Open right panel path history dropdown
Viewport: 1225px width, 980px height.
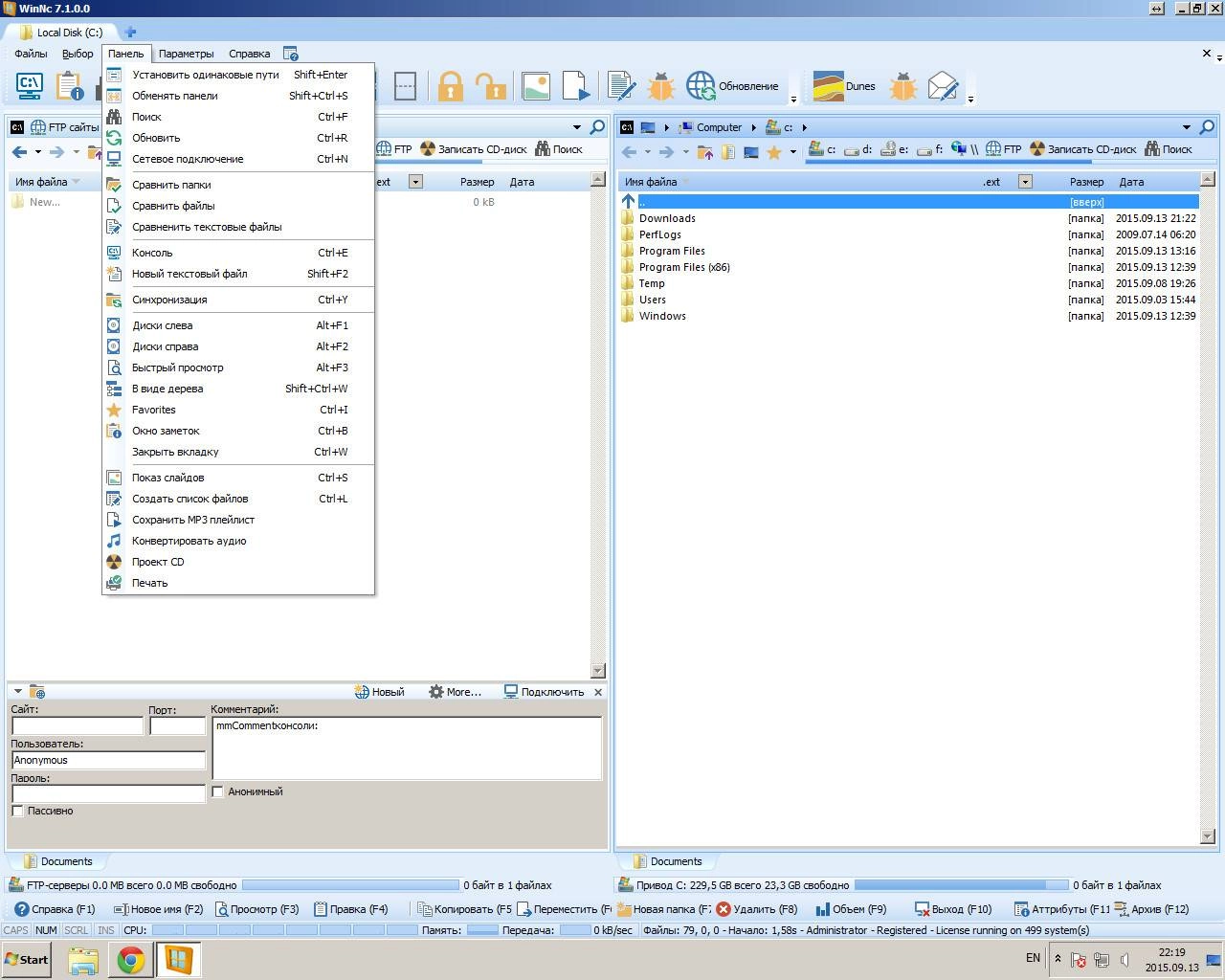(x=1187, y=127)
